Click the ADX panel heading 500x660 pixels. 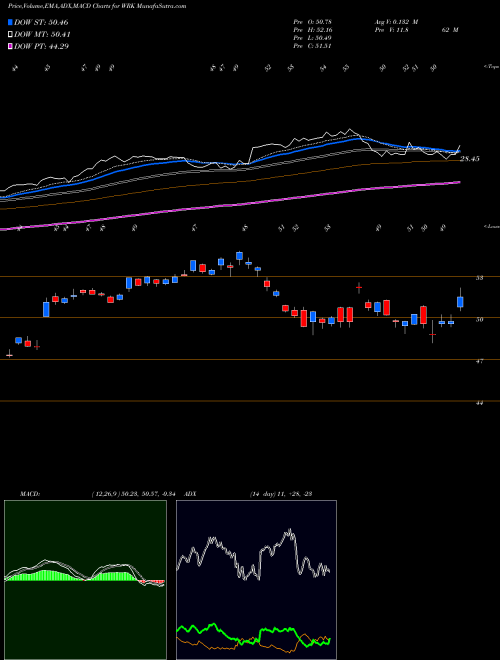190,494
